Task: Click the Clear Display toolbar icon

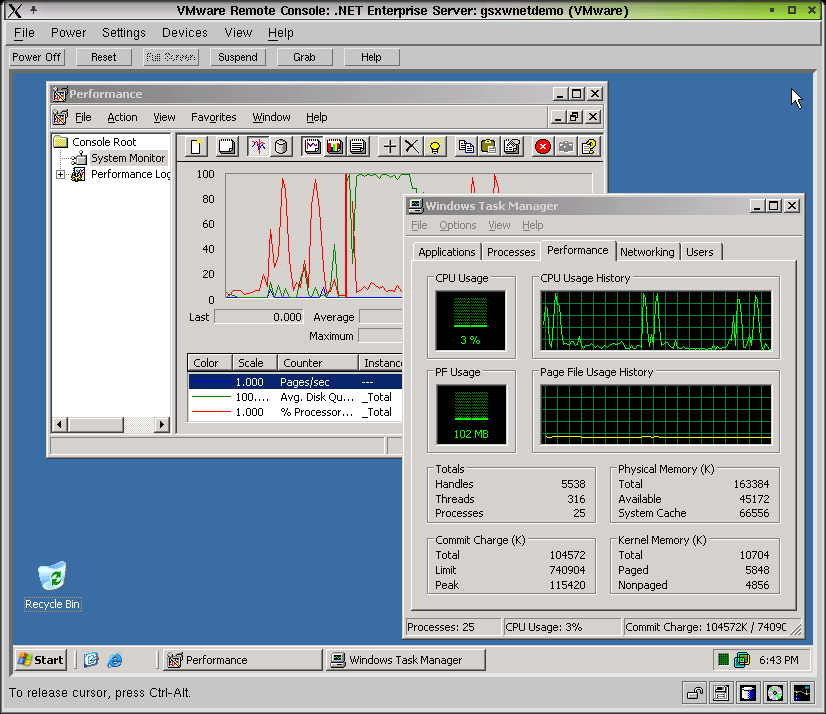Action: pos(227,146)
